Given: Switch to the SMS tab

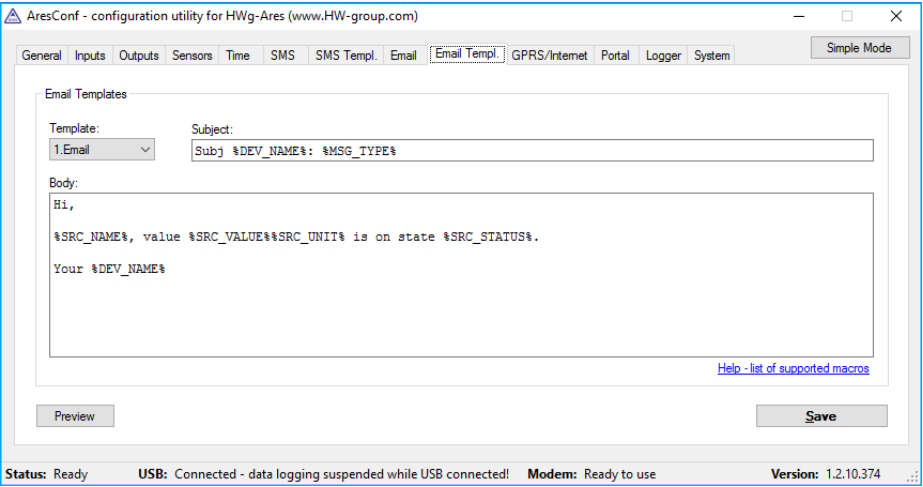Looking at the screenshot, I should 282,56.
